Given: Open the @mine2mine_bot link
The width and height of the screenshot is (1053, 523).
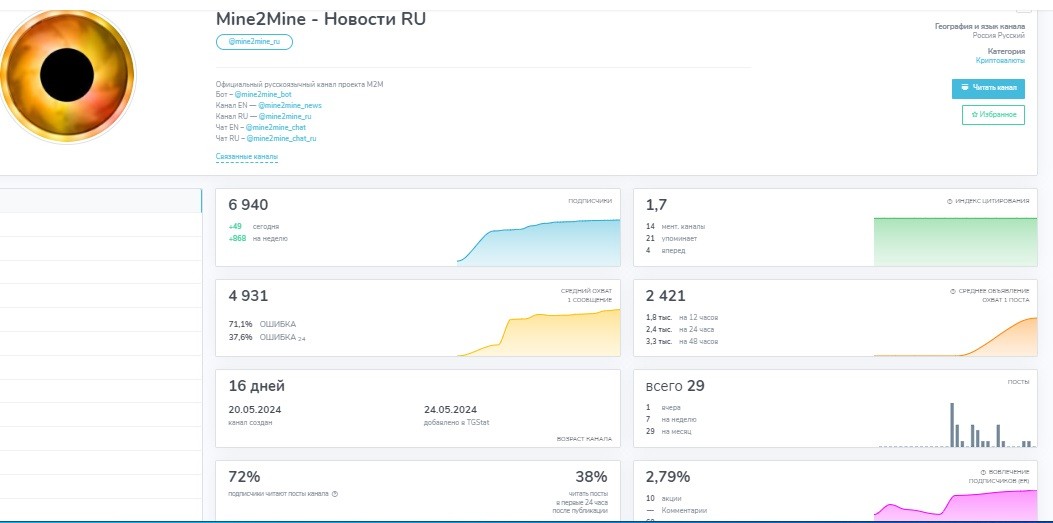Looking at the screenshot, I should tap(263, 95).
